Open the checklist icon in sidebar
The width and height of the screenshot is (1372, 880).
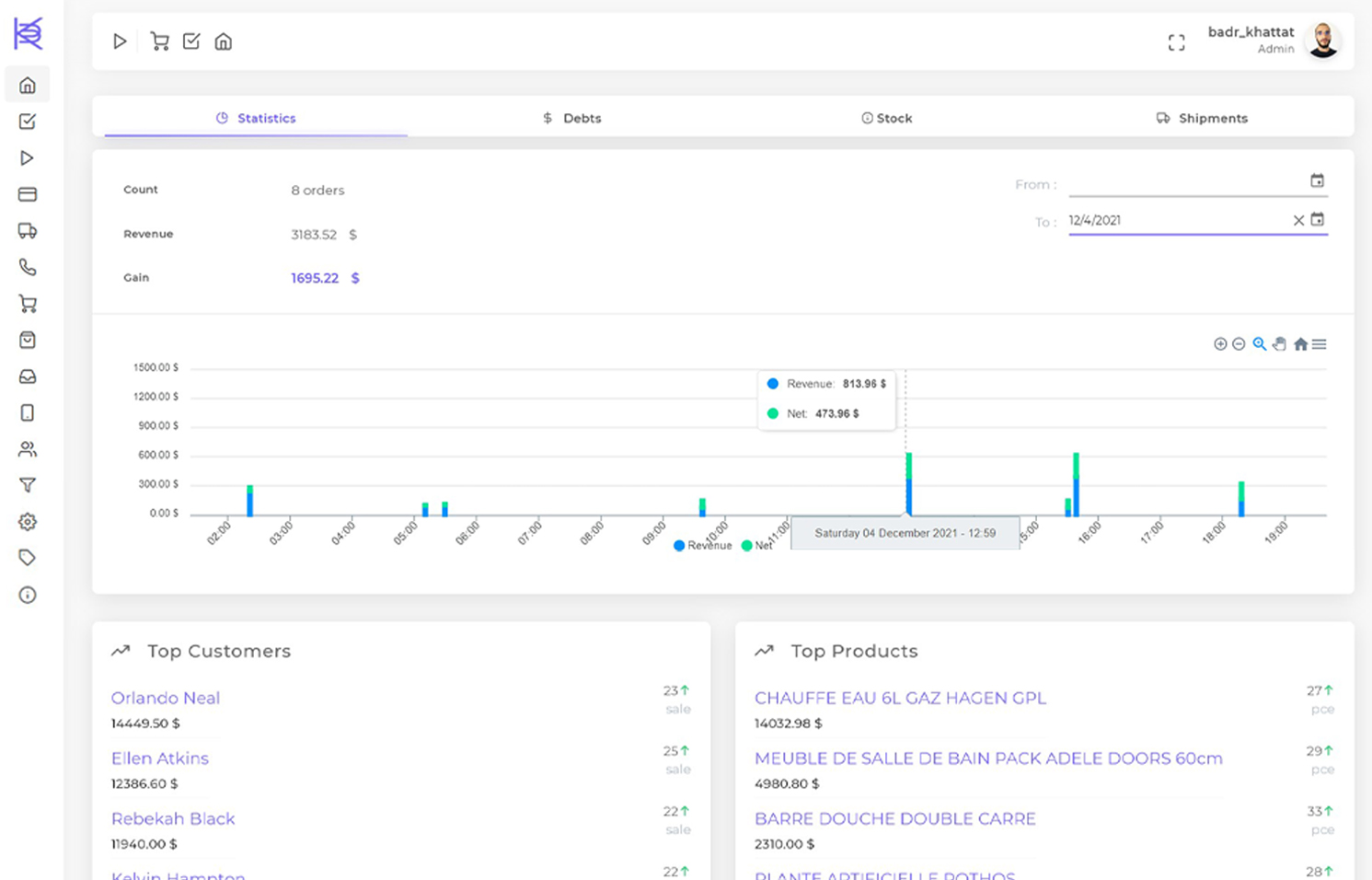coord(28,122)
